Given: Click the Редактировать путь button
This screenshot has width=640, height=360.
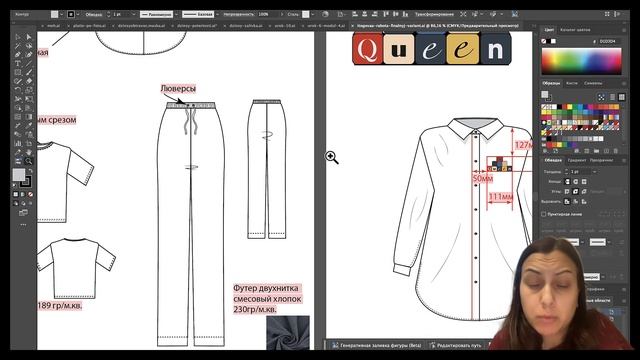Looking at the screenshot, I should pyautogui.click(x=455, y=345).
